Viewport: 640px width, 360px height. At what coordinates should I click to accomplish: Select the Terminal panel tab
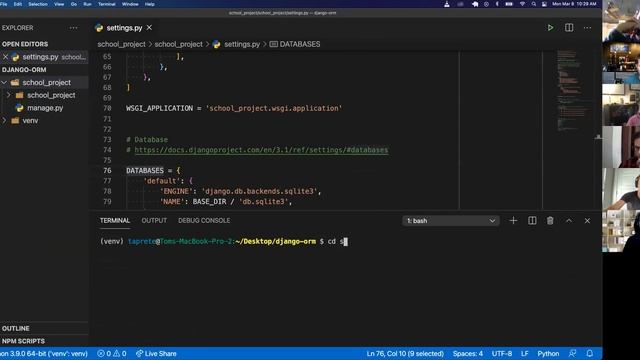point(115,220)
